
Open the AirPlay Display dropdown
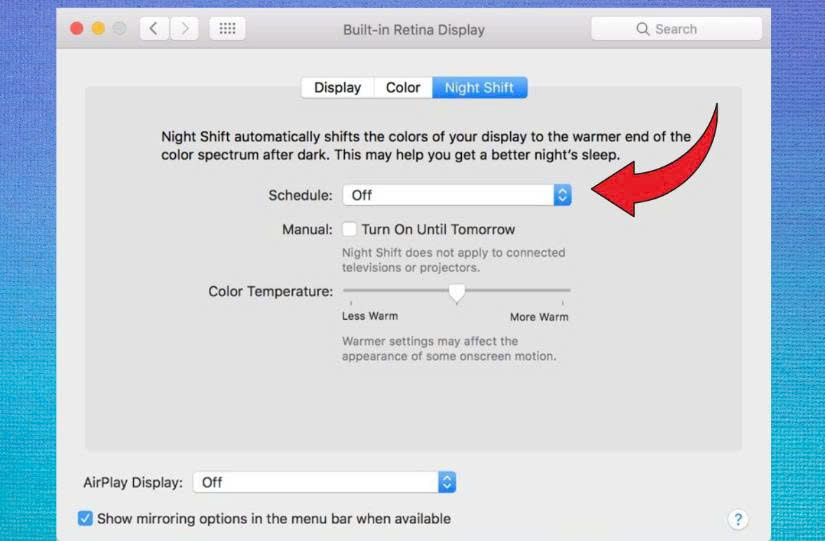324,482
